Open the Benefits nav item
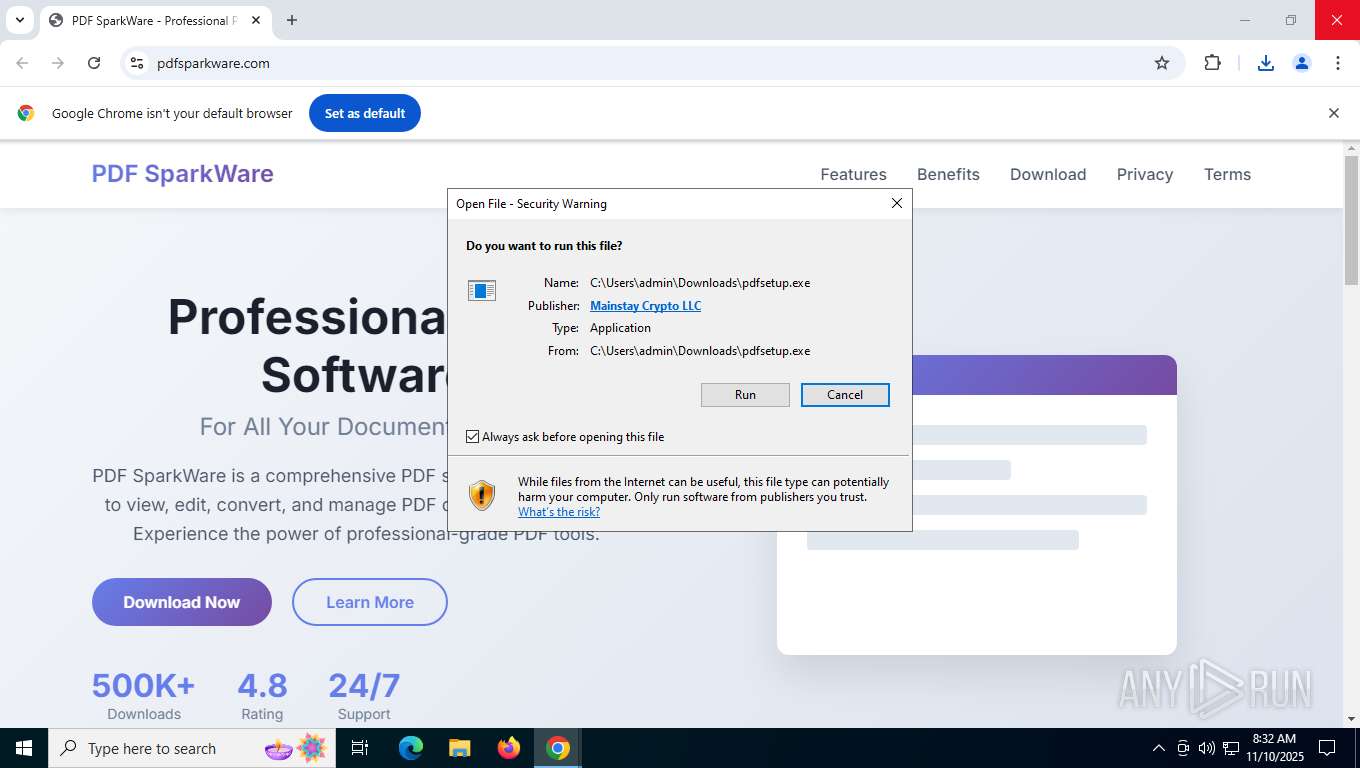This screenshot has height=768, width=1360. pyautogui.click(x=948, y=174)
